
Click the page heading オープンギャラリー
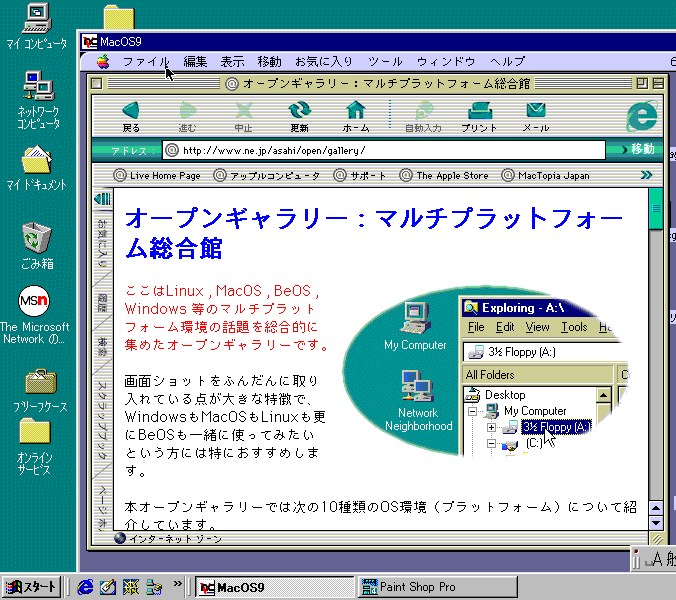point(374,232)
